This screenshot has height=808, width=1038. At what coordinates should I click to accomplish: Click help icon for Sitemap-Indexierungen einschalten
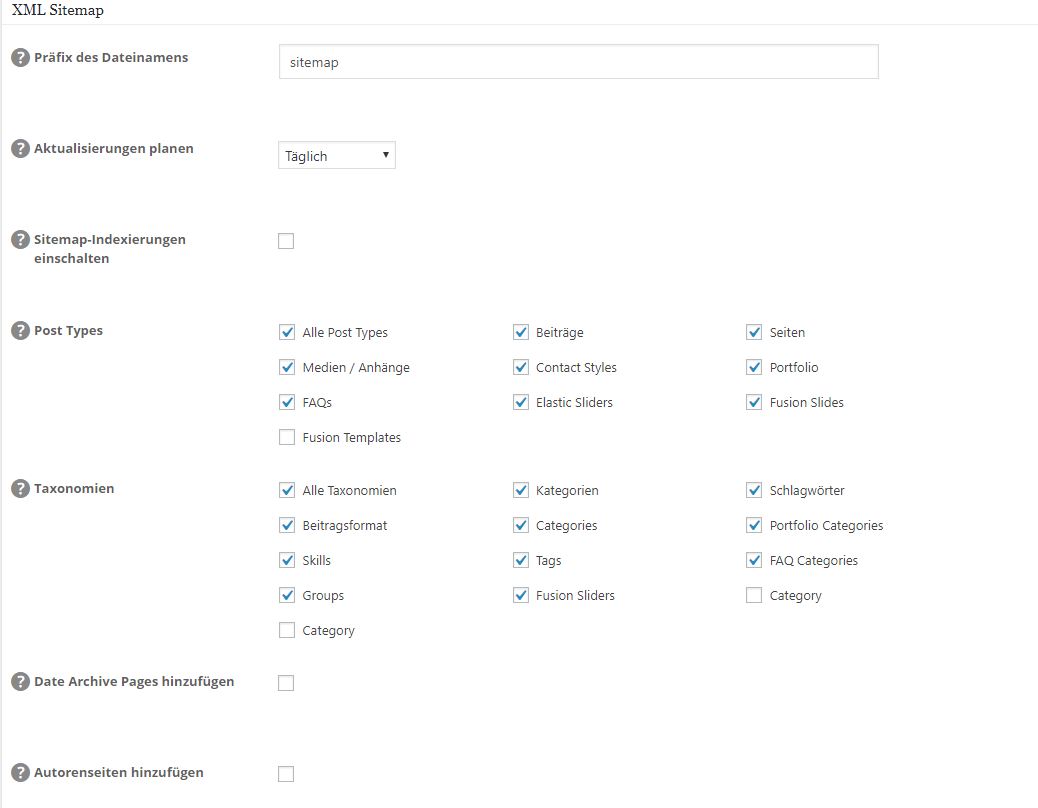(20, 240)
